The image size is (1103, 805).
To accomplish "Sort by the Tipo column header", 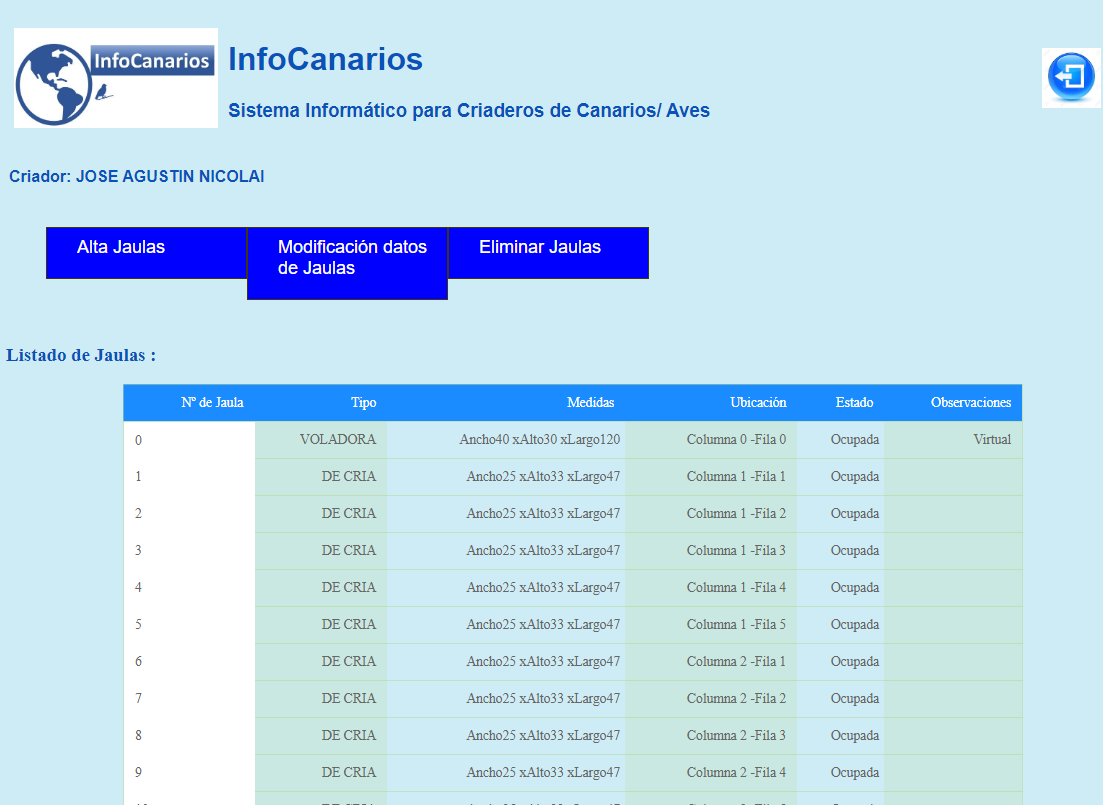I will [364, 403].
